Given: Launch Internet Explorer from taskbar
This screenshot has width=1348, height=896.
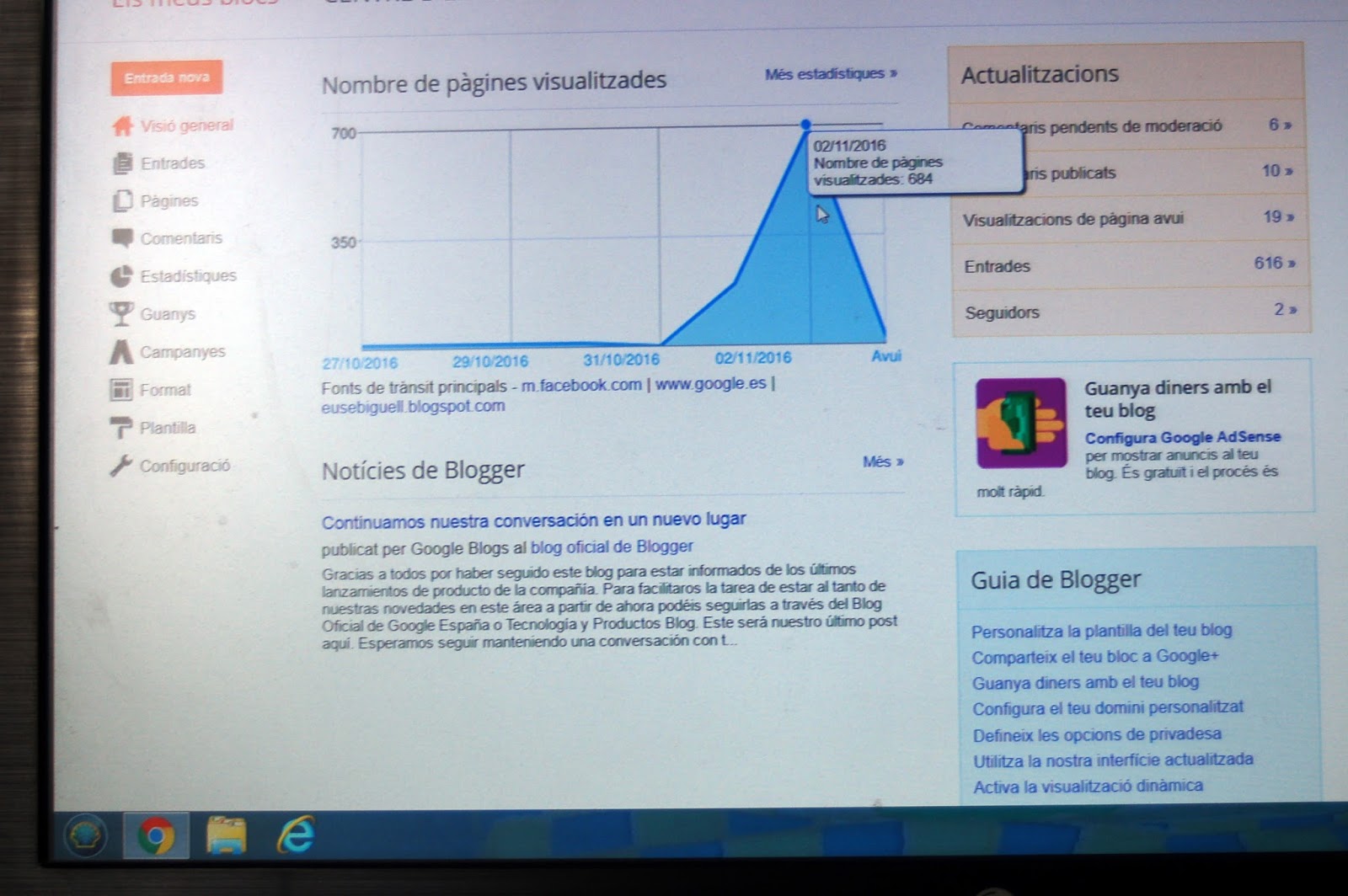Looking at the screenshot, I should 296,835.
